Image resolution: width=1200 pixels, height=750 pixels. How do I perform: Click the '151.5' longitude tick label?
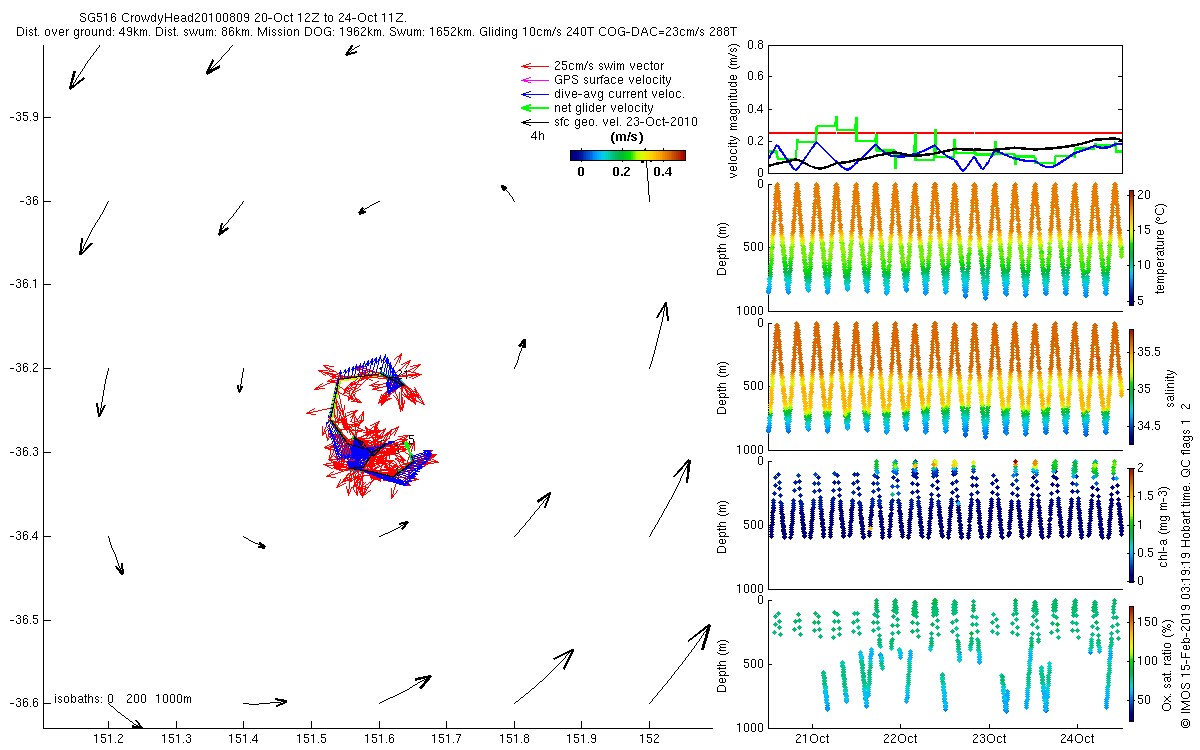click(x=312, y=740)
